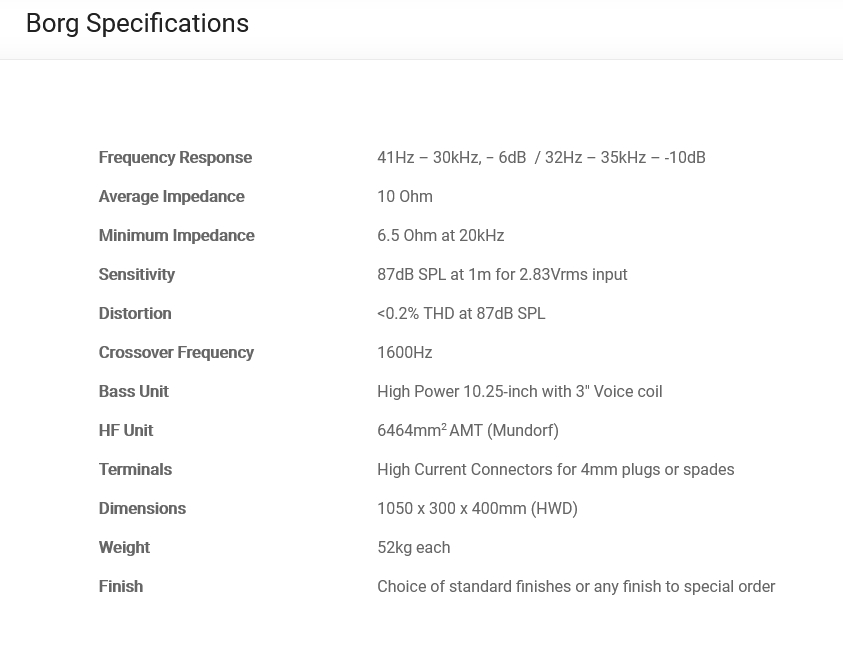Click the Crossover Frequency label
The height and width of the screenshot is (646, 843).
coord(176,352)
